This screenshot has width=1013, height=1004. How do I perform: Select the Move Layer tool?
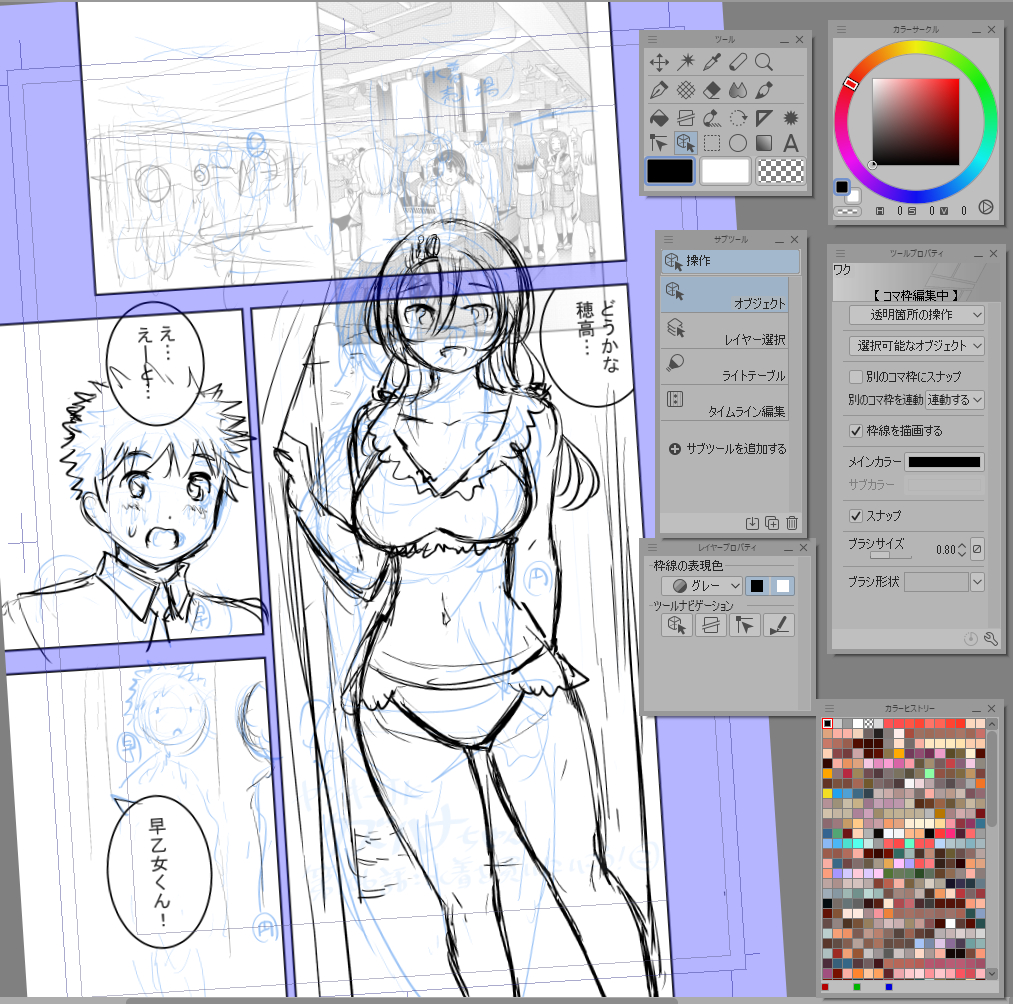tap(659, 62)
